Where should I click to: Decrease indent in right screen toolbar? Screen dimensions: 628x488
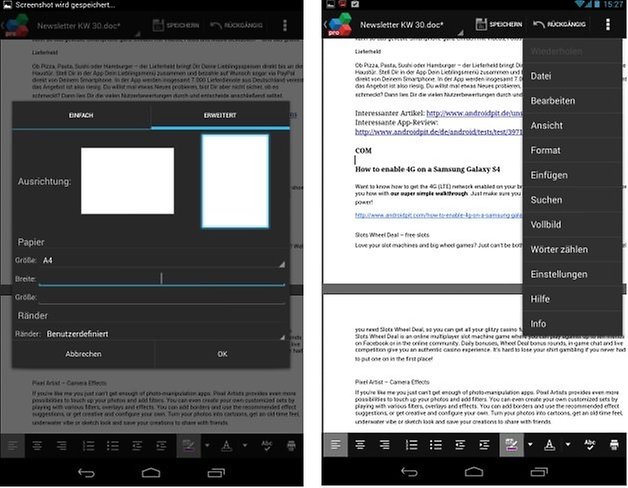[460, 445]
